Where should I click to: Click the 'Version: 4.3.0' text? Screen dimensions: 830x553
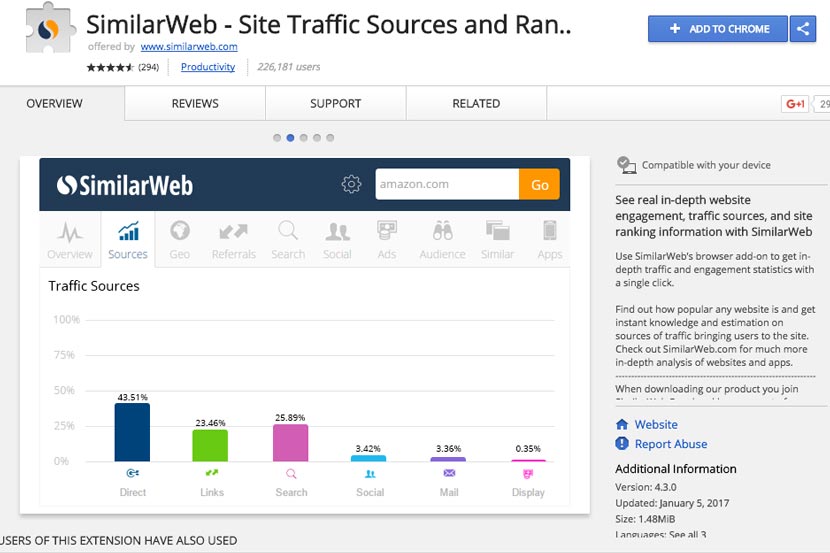point(645,487)
